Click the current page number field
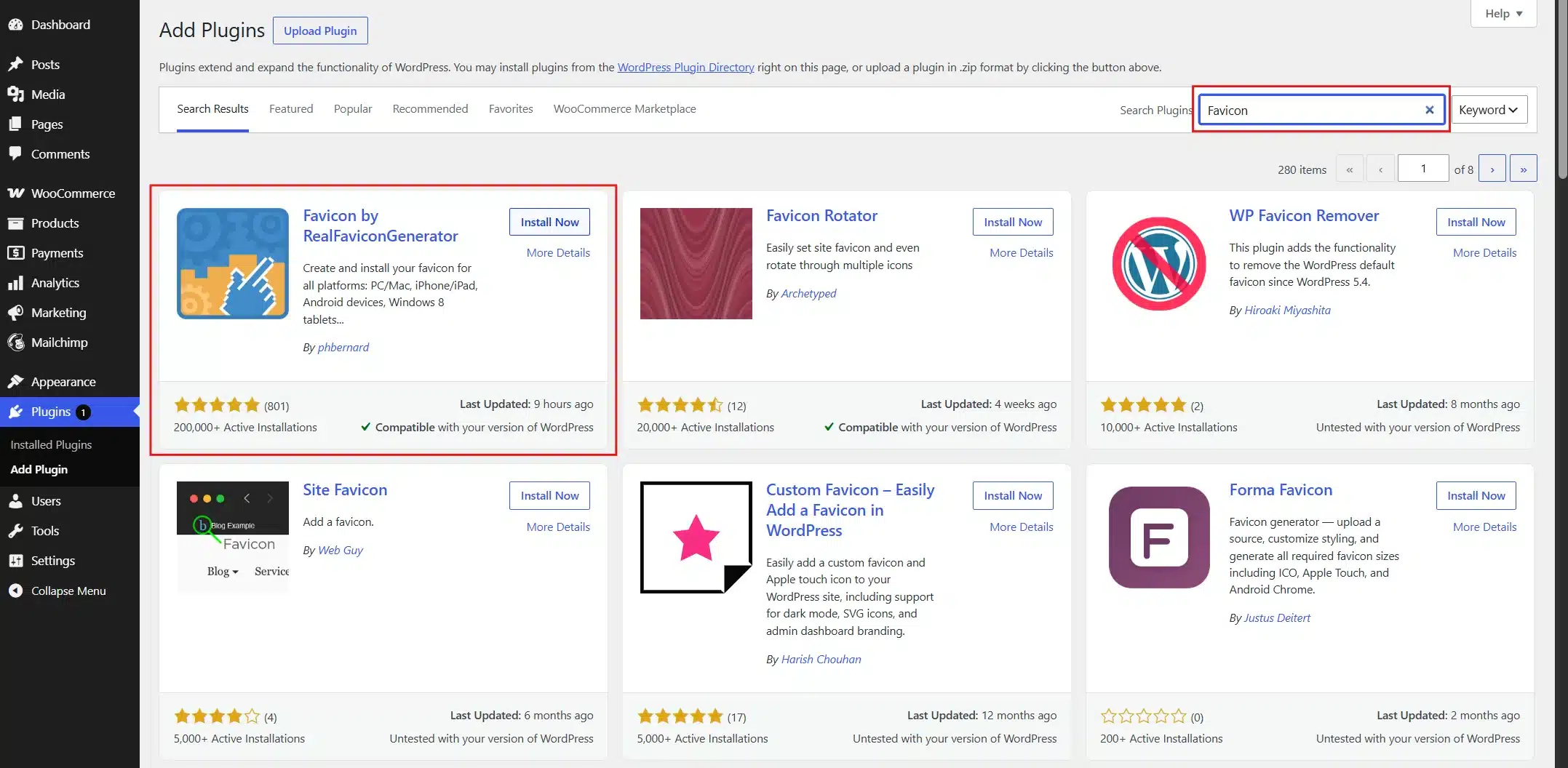 click(1423, 169)
